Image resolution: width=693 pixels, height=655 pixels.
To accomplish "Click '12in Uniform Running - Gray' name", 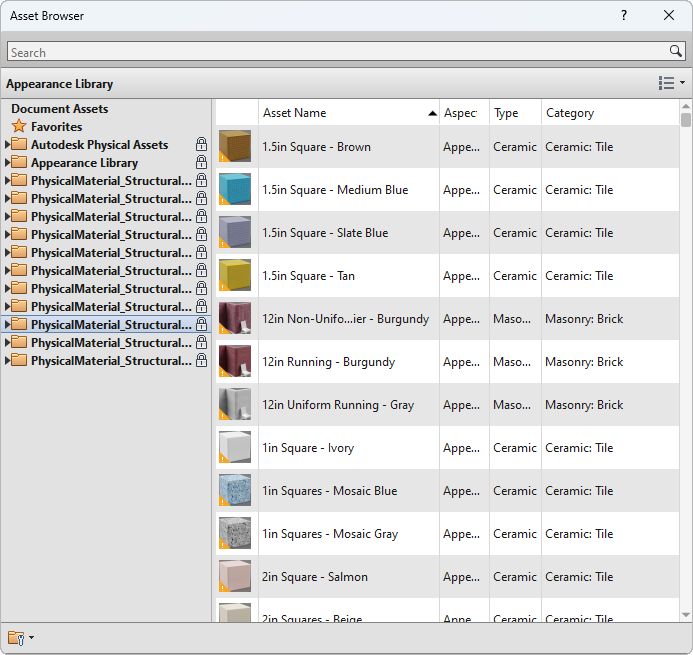I will (x=338, y=404).
